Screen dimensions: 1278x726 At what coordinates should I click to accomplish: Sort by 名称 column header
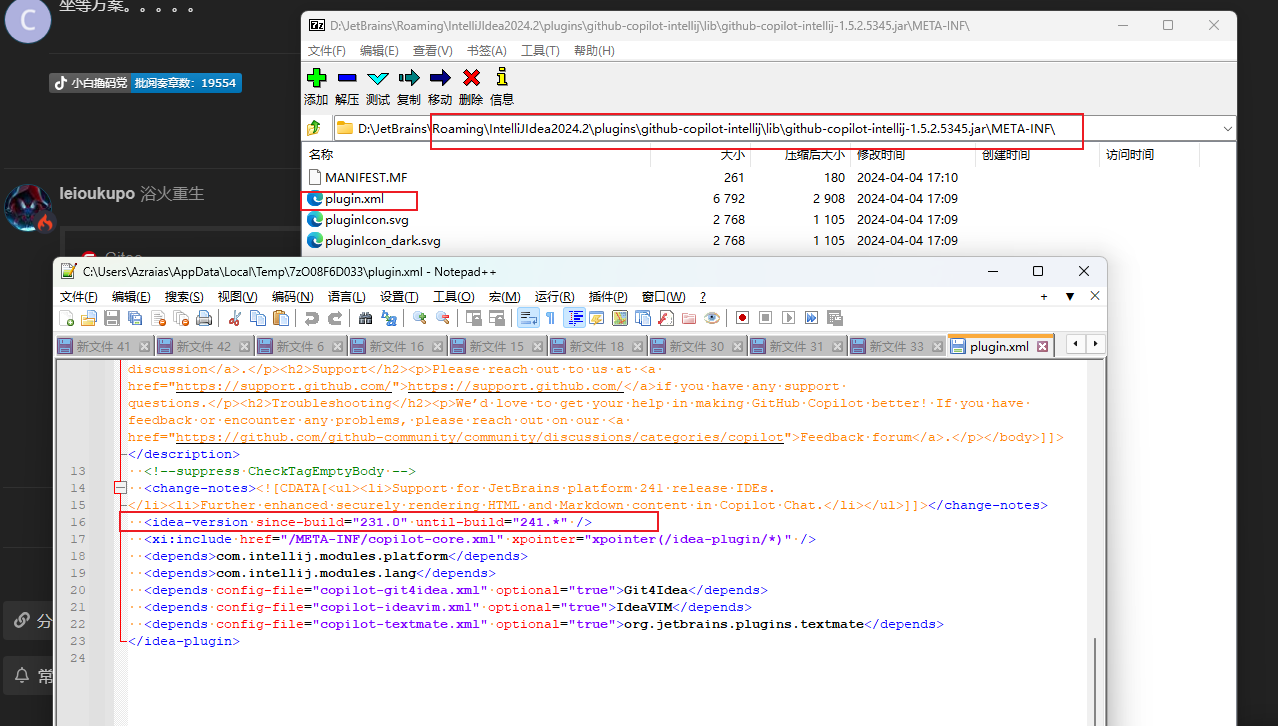tap(476, 155)
